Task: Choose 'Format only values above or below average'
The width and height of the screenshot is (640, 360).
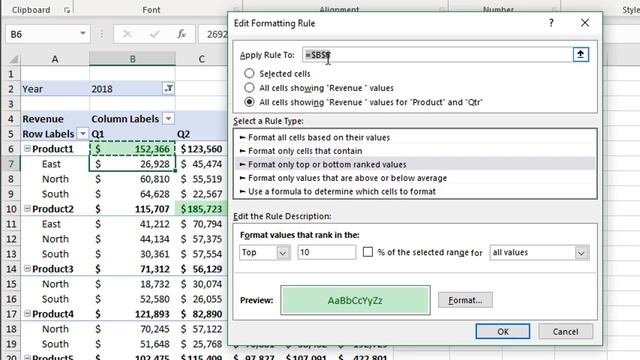Action: pyautogui.click(x=415, y=178)
